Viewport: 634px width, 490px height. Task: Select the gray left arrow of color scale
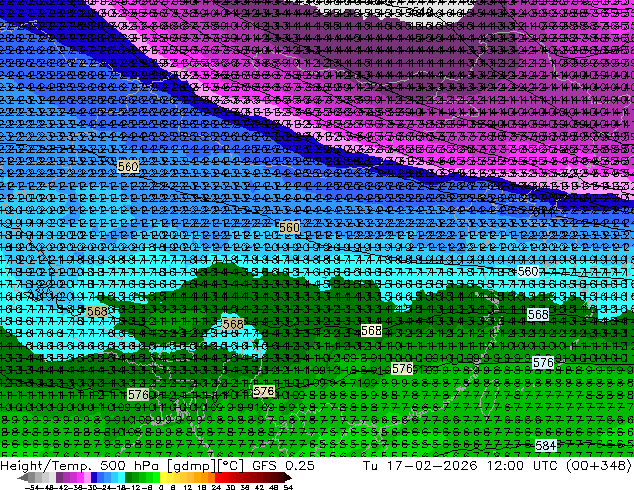[x=23, y=478]
